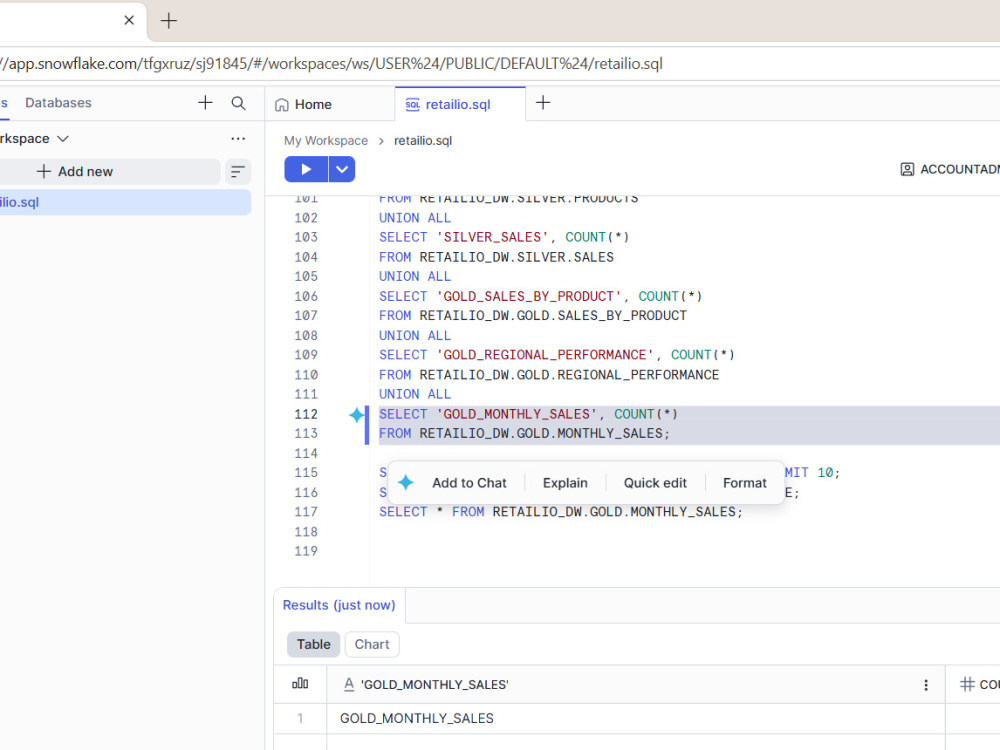Open the ACCOUNTADMIN role selector
Screen dimensions: 1000x750
(950, 170)
